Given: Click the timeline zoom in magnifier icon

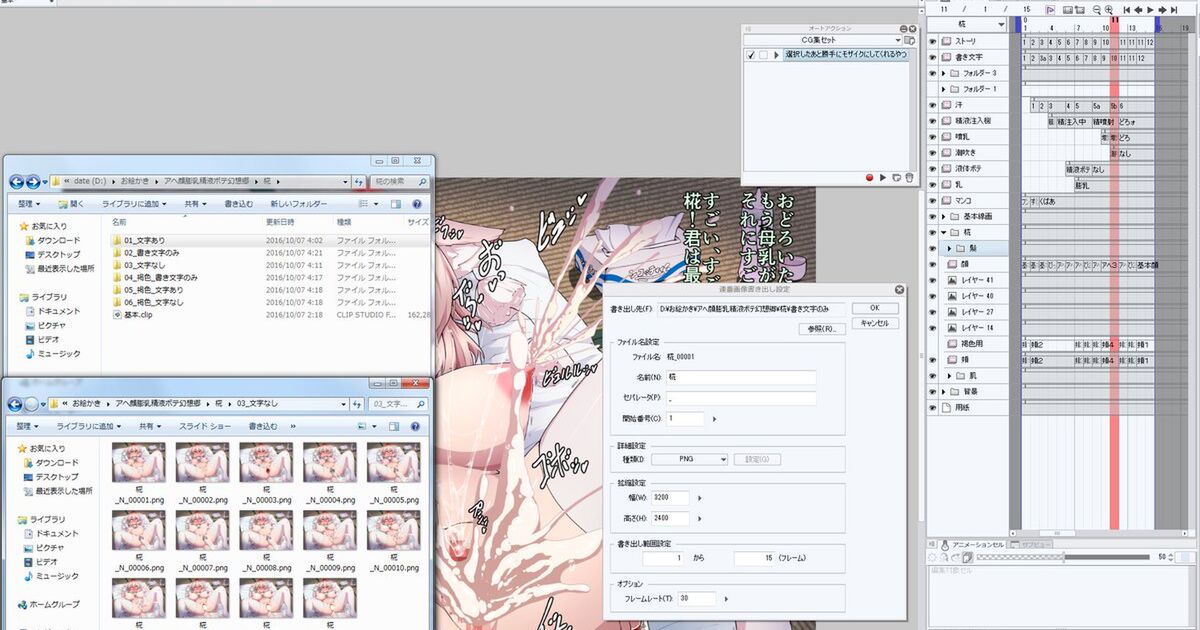Looking at the screenshot, I should pos(1109,9).
